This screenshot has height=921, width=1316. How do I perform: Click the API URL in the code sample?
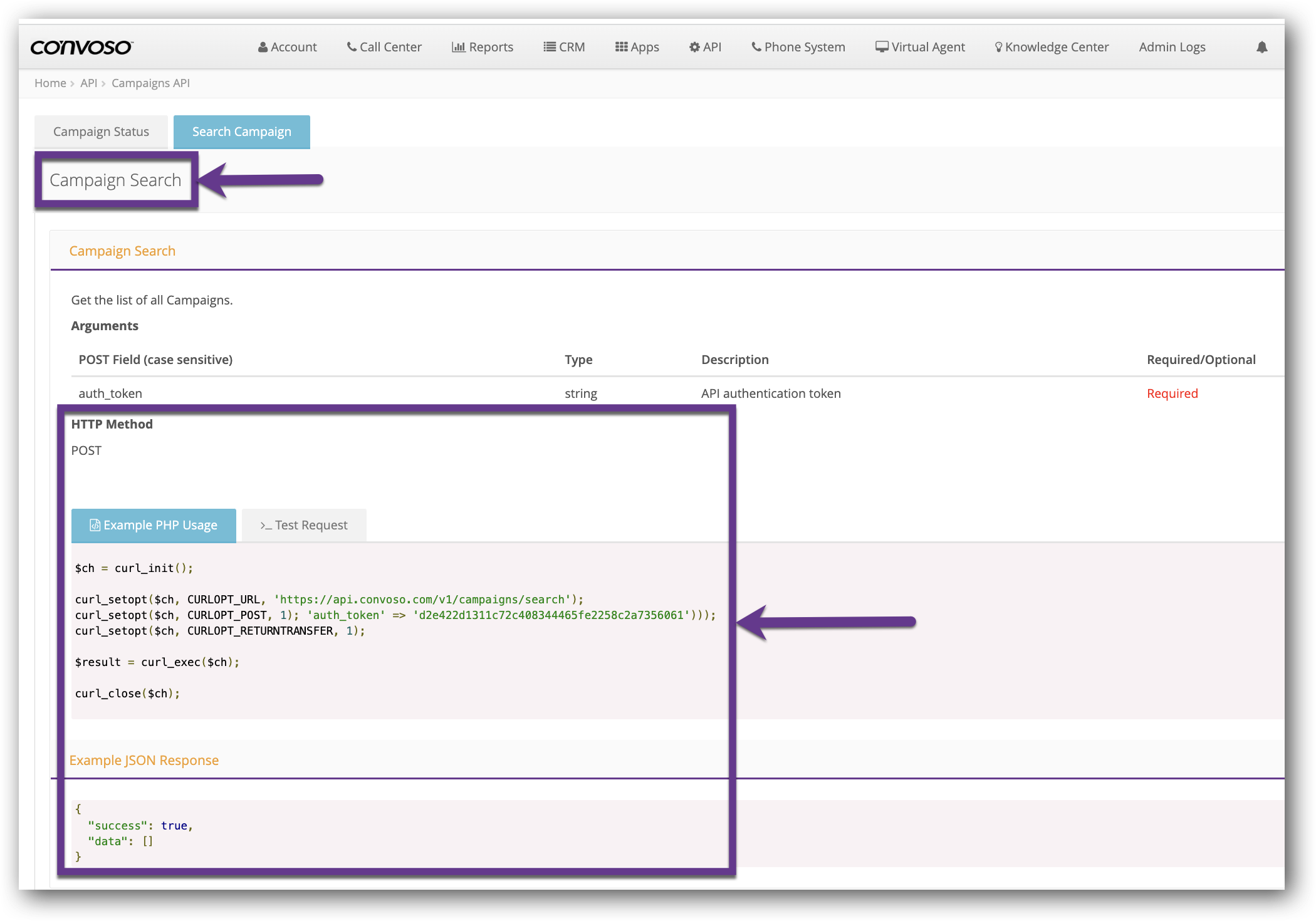coord(422,600)
